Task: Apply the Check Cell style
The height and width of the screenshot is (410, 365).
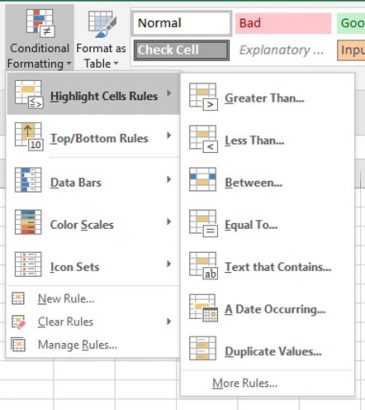Action: coord(182,50)
